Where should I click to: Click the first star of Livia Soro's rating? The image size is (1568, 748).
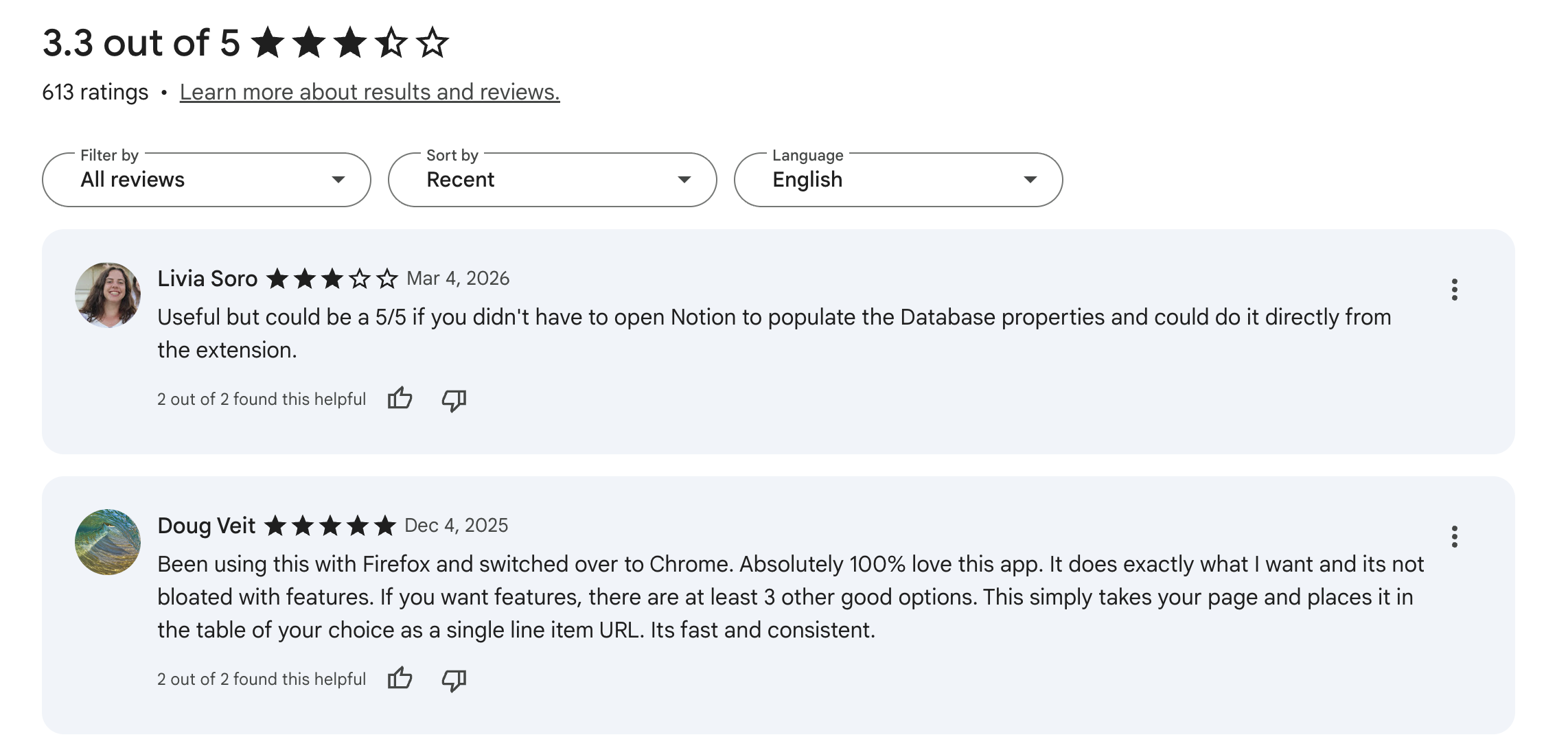[277, 278]
